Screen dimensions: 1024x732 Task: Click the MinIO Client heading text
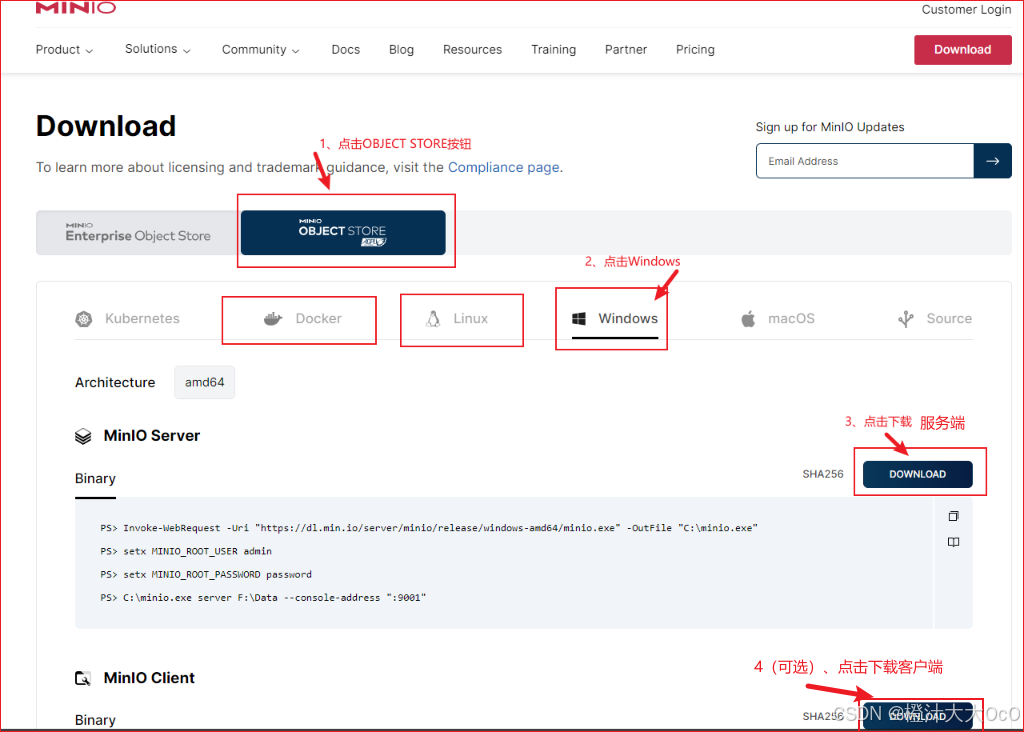149,678
